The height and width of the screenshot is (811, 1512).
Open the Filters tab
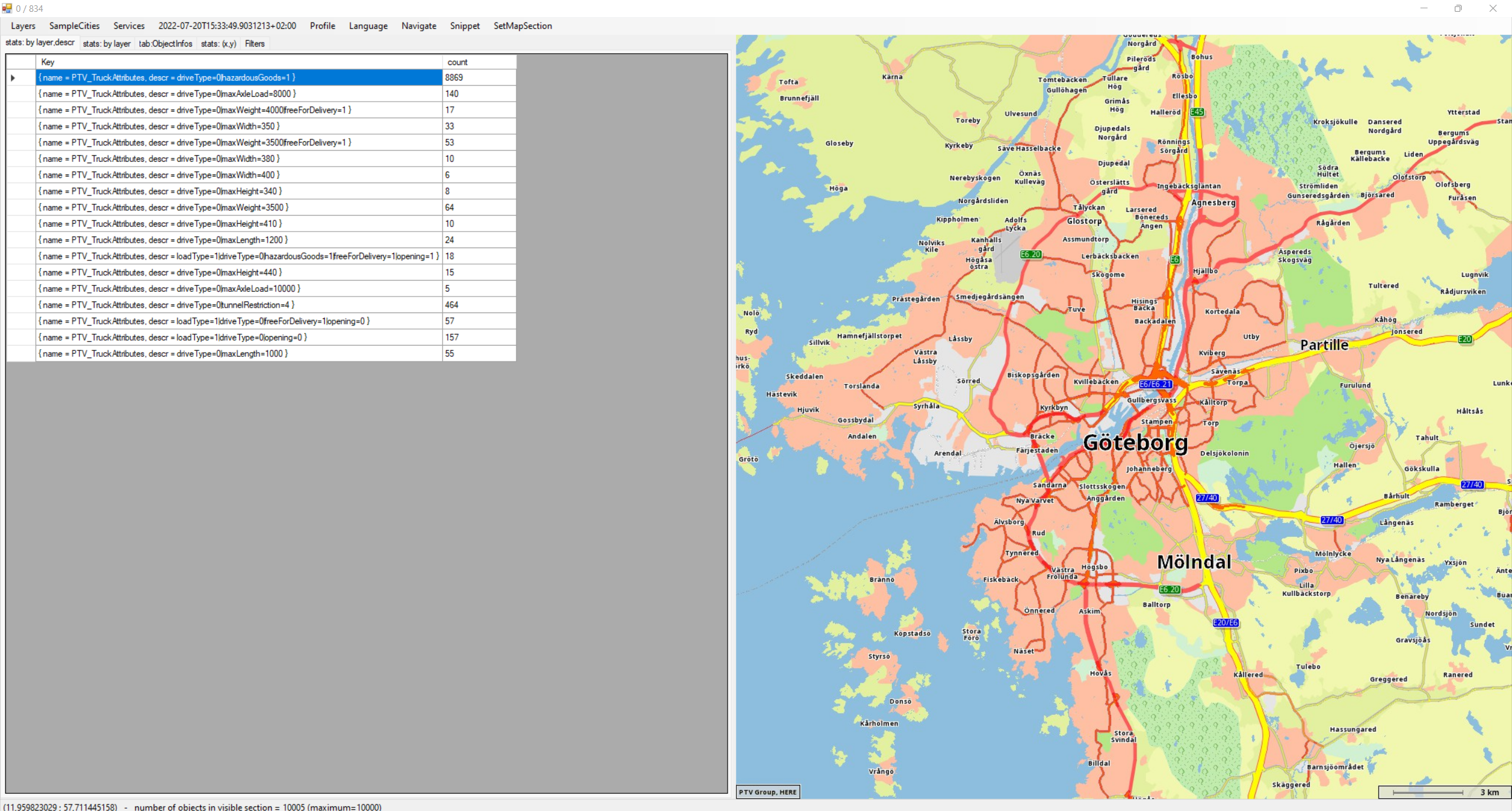[255, 44]
